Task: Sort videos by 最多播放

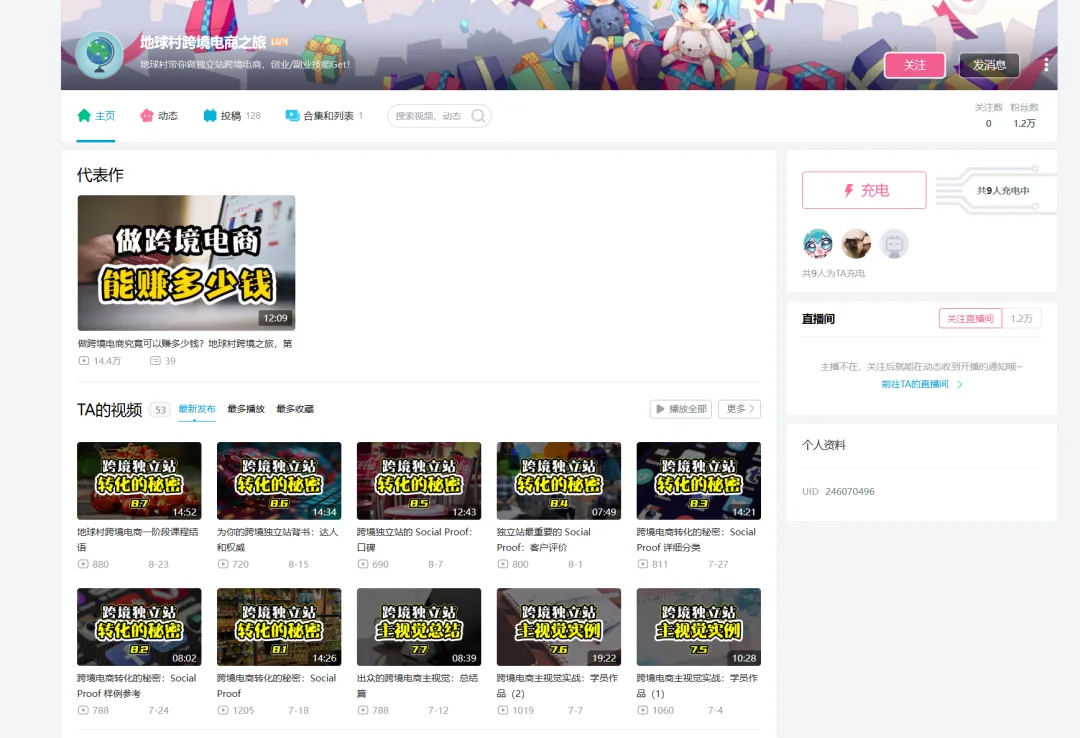Action: point(246,409)
